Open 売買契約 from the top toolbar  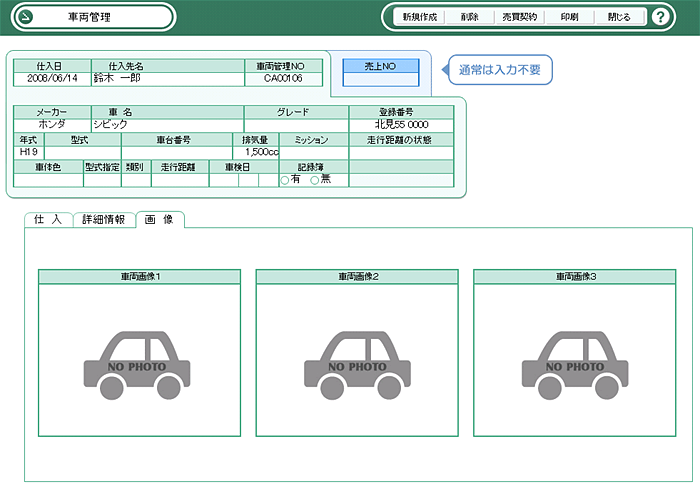pos(519,17)
